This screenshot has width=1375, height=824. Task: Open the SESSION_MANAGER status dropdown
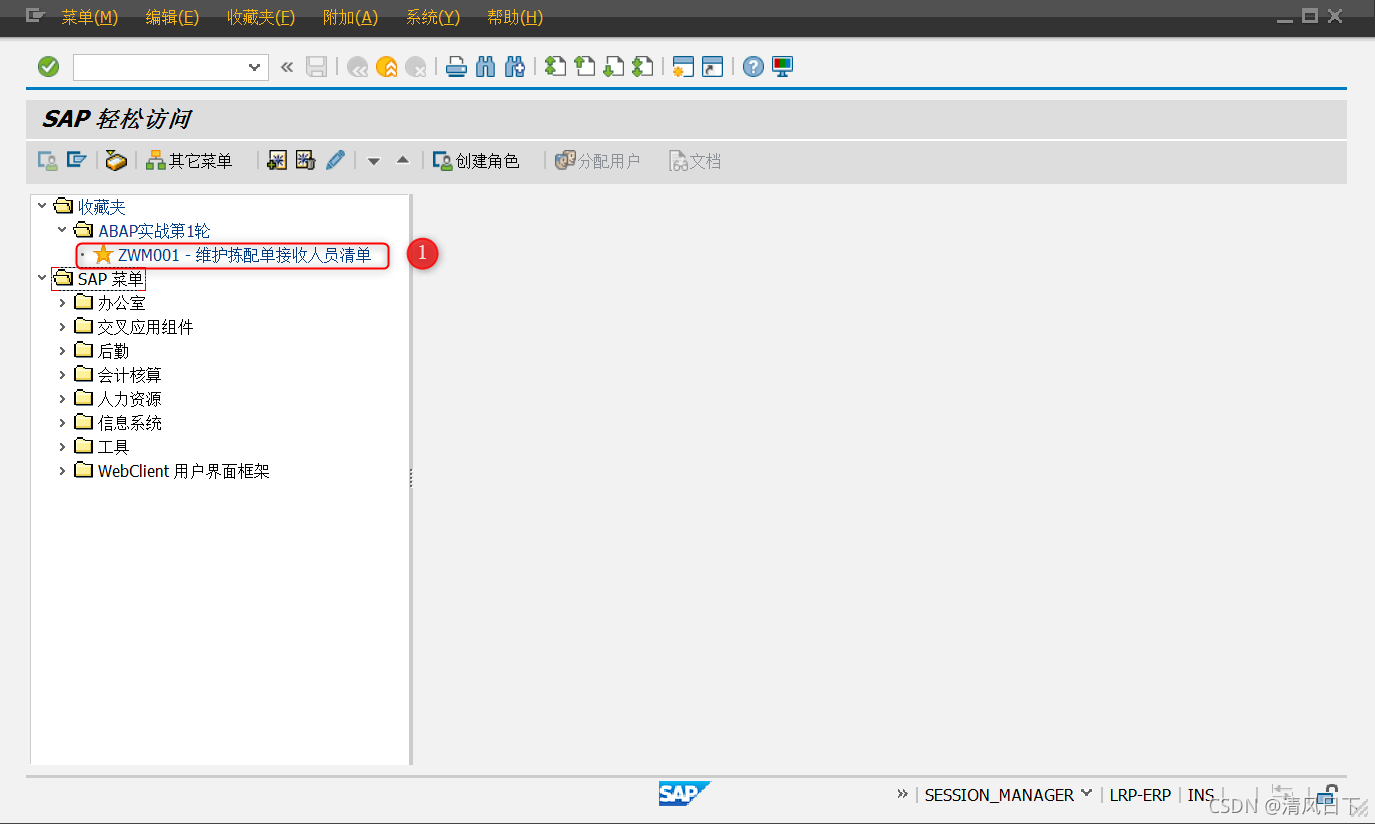click(x=1086, y=794)
